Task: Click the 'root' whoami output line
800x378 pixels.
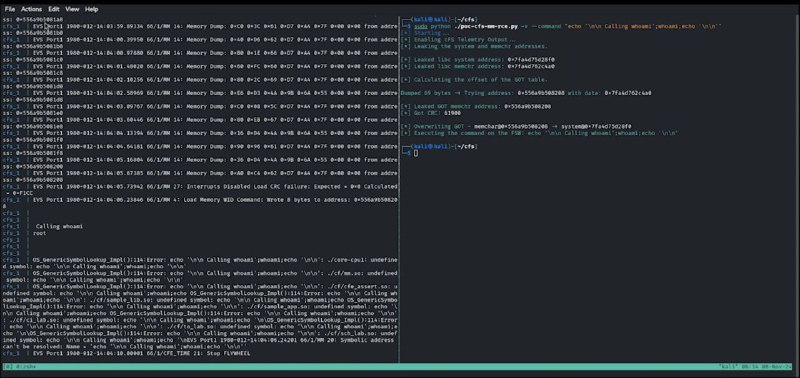Action: coord(40,233)
